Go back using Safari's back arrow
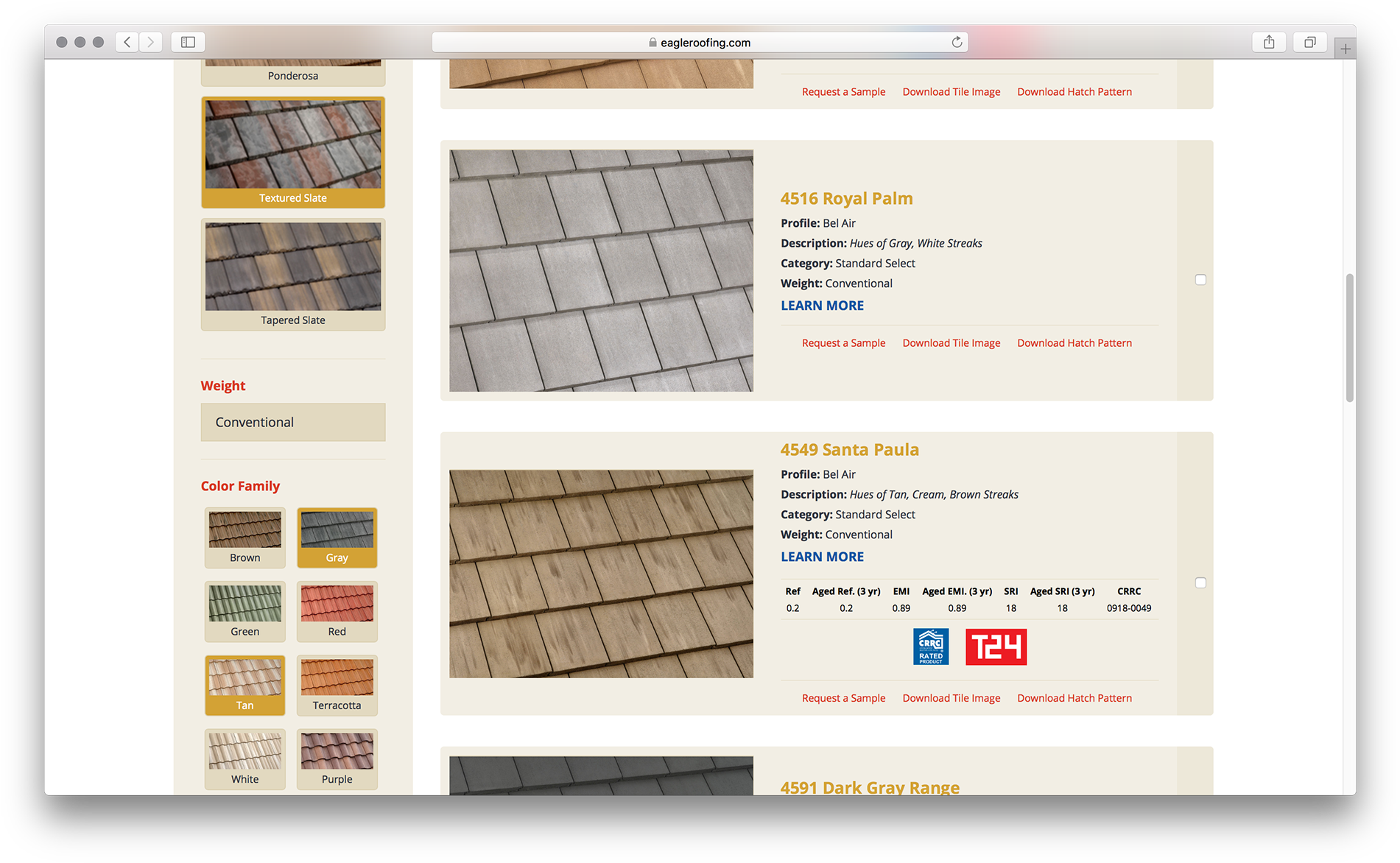This screenshot has width=1400, height=863. [x=127, y=42]
